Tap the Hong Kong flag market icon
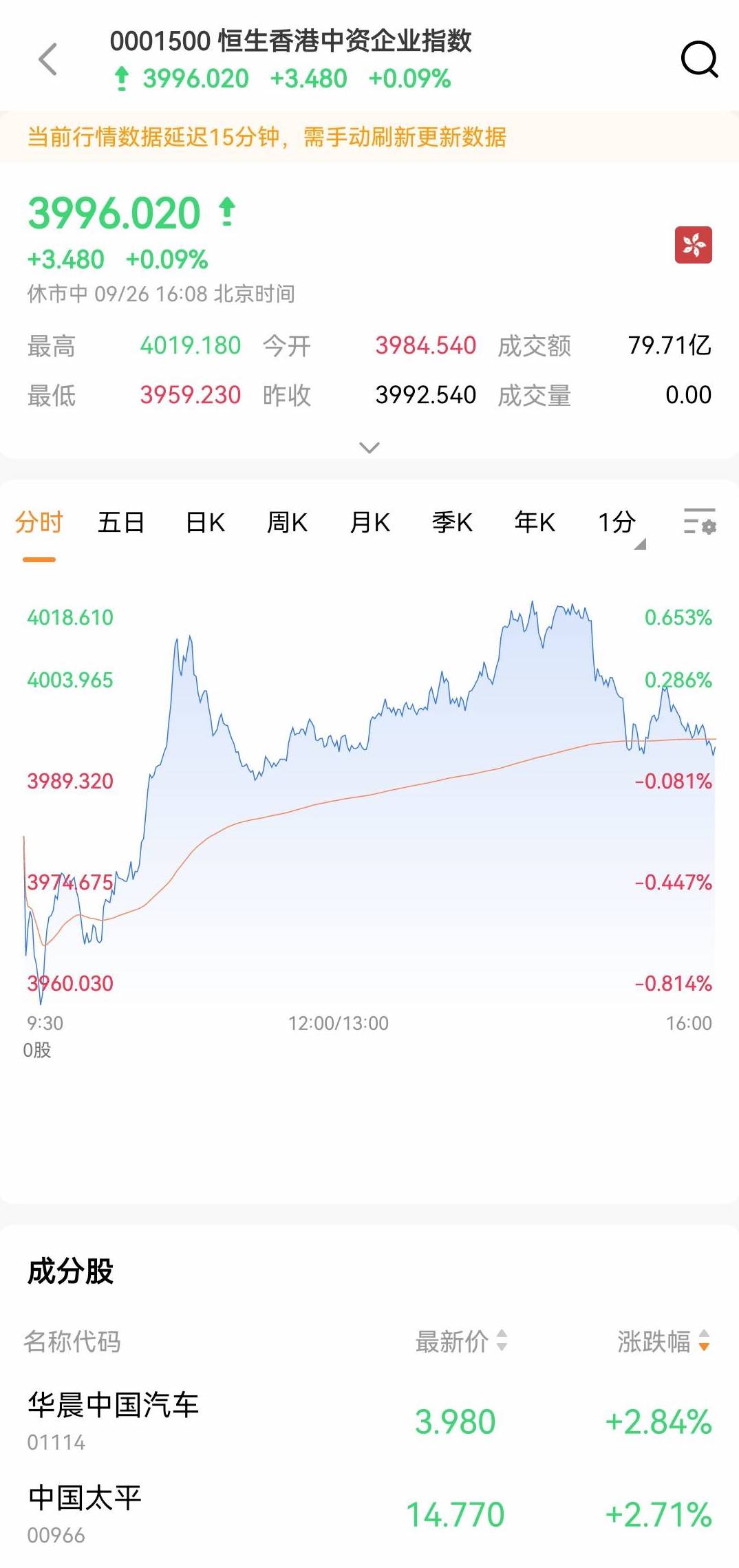 (x=693, y=245)
